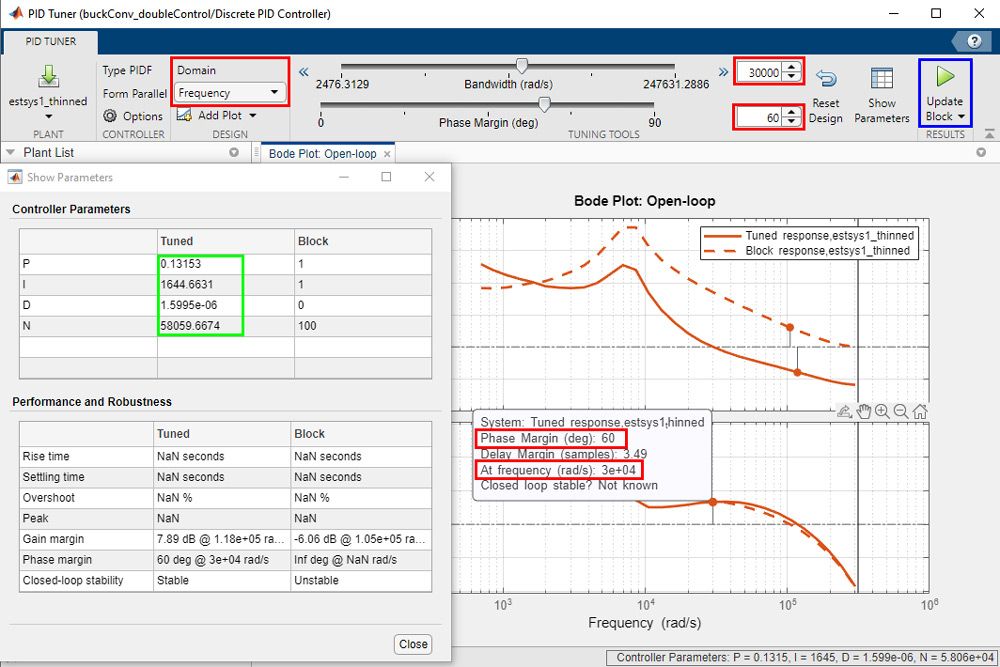Open PID Tuner help question mark
The height and width of the screenshot is (667, 1000).
click(x=976, y=41)
